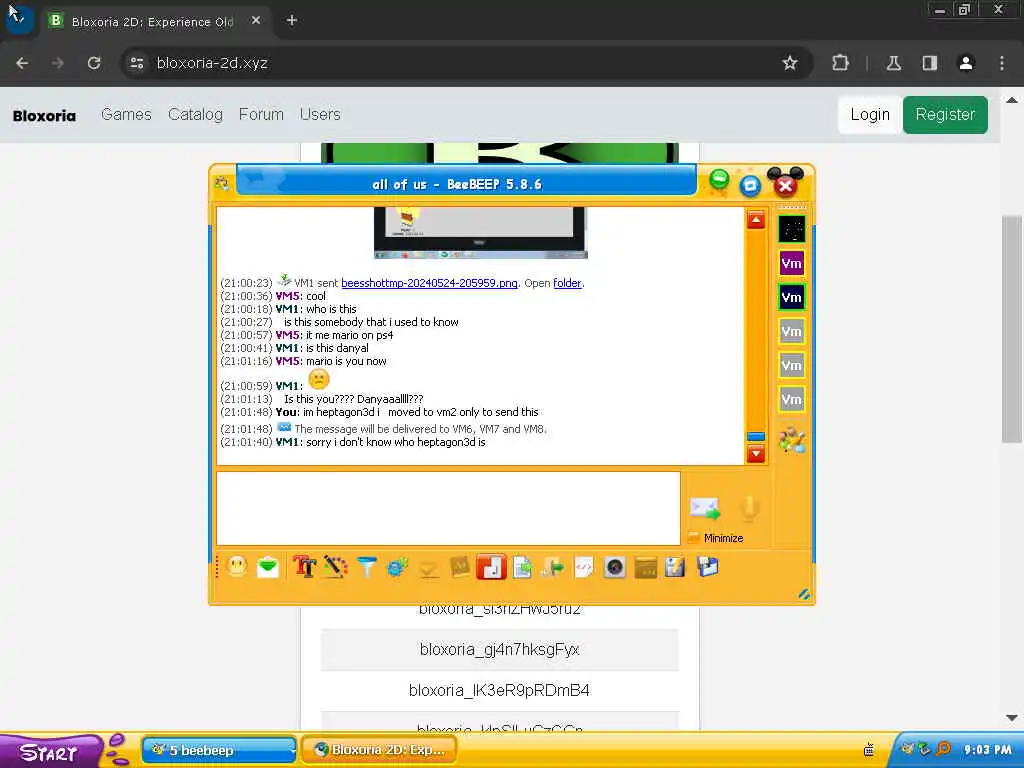
Task: Click the send file document icon
Action: tap(522, 566)
